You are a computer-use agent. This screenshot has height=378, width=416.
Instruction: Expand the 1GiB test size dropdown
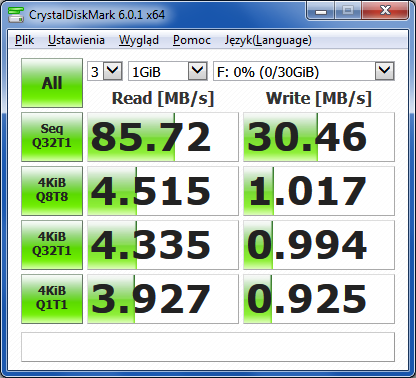(x=168, y=71)
